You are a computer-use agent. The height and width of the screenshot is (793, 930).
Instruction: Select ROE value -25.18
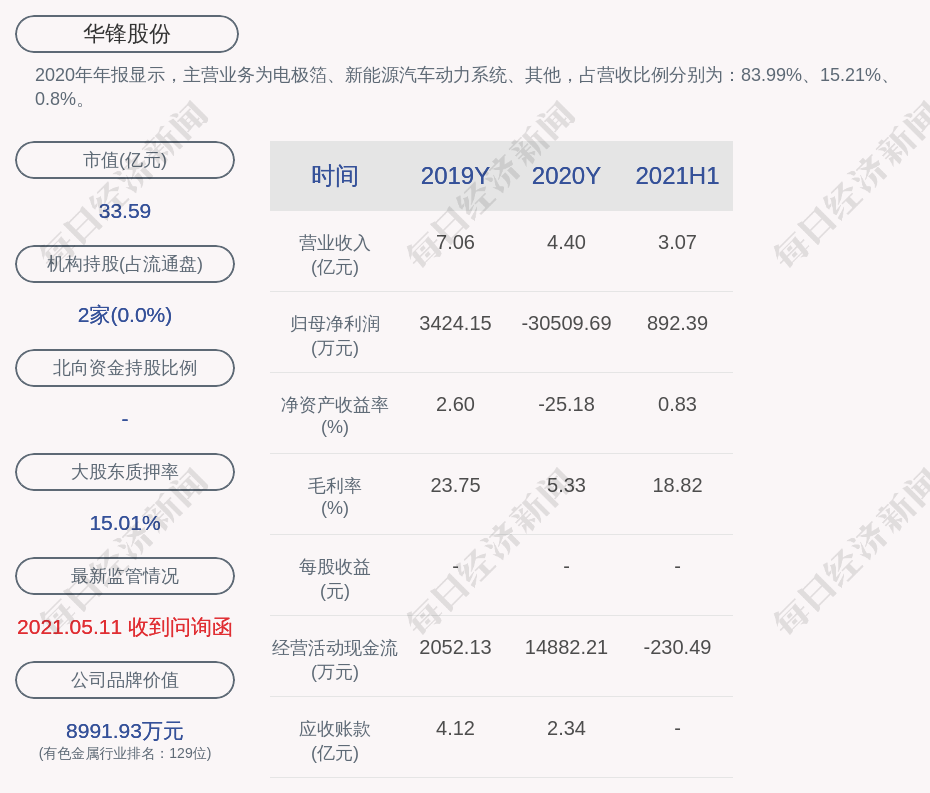point(566,405)
